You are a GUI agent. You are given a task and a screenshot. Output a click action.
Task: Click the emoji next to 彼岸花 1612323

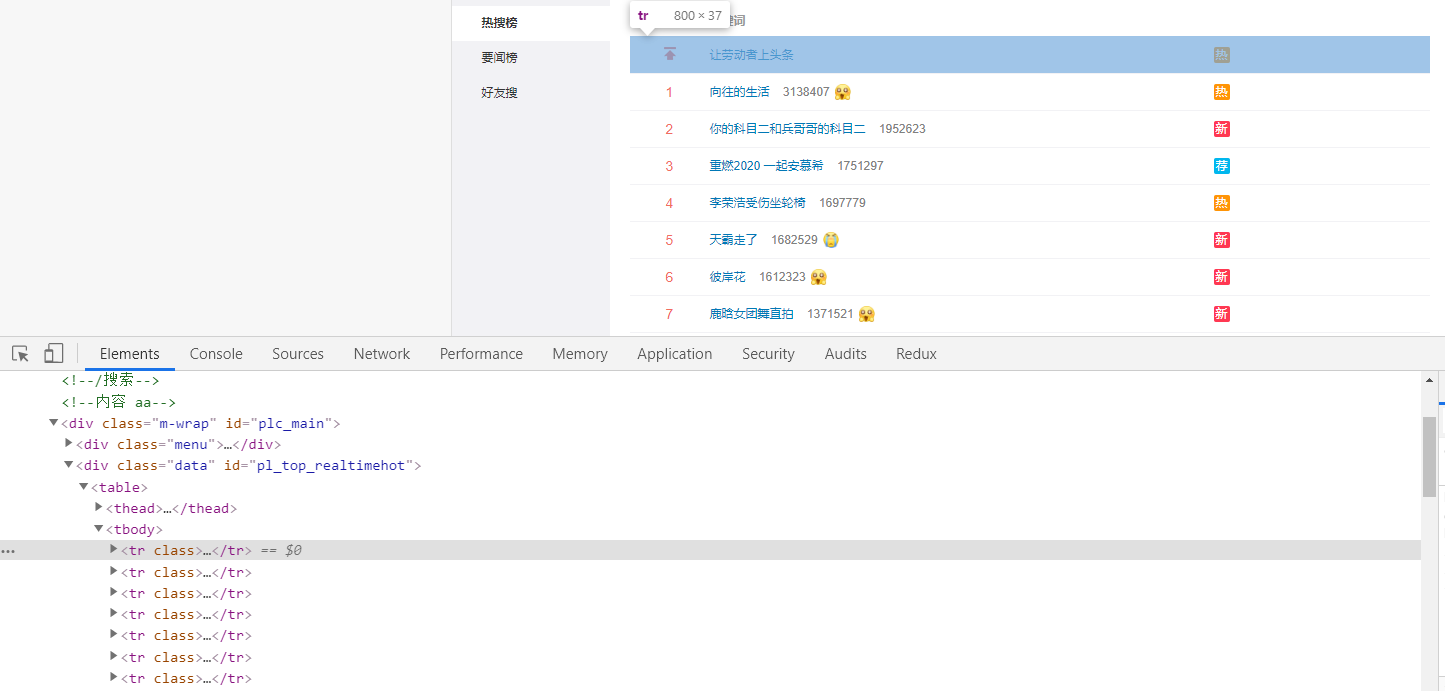coord(819,277)
